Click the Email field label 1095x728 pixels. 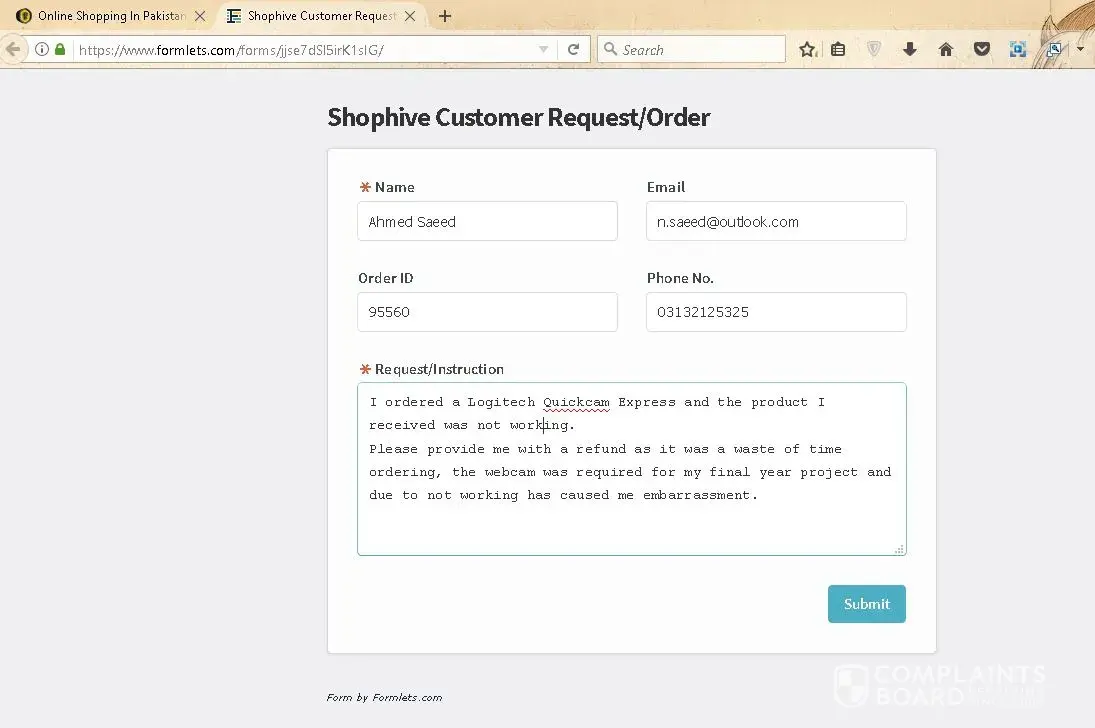tap(666, 187)
